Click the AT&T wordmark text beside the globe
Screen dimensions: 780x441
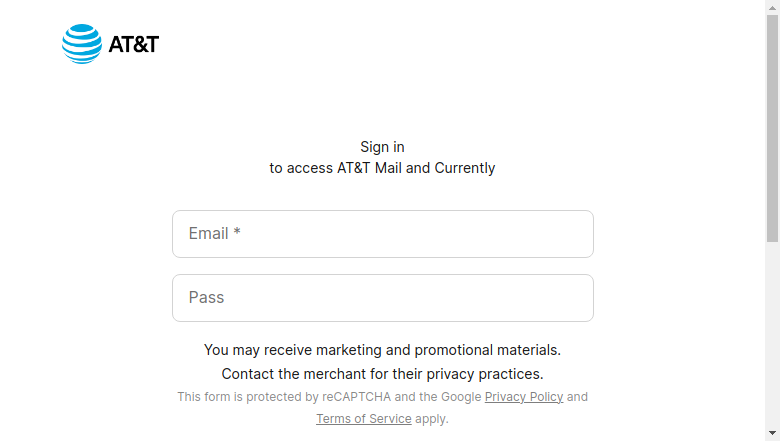click(x=134, y=44)
